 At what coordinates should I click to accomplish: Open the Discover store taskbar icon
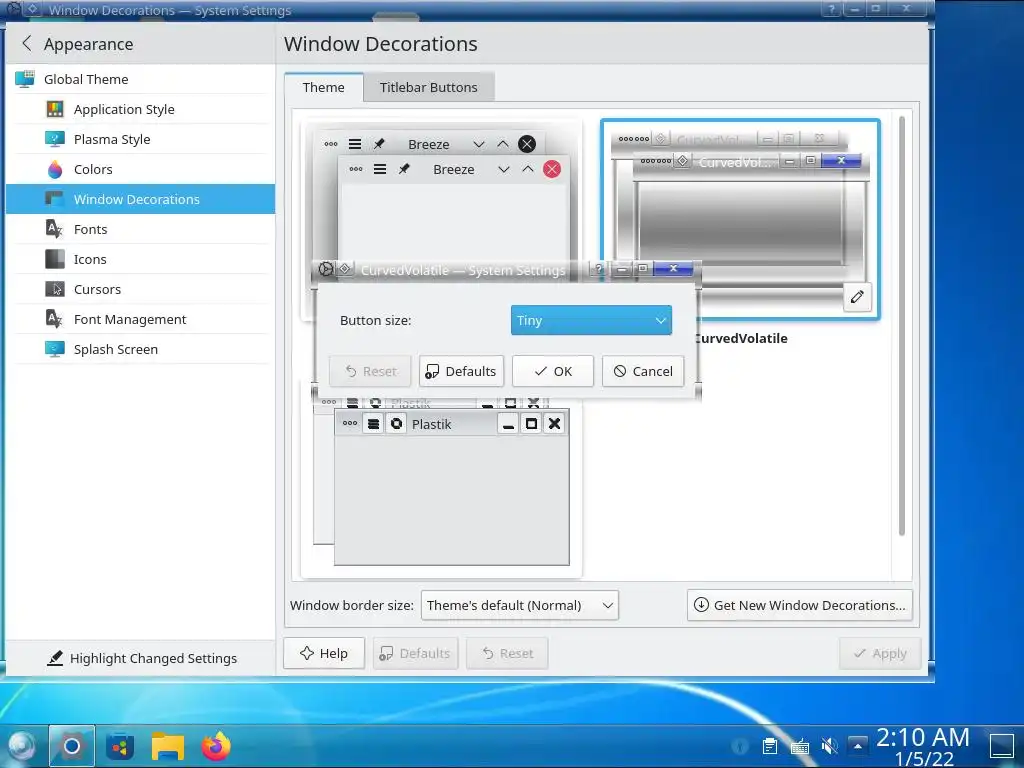tap(120, 746)
